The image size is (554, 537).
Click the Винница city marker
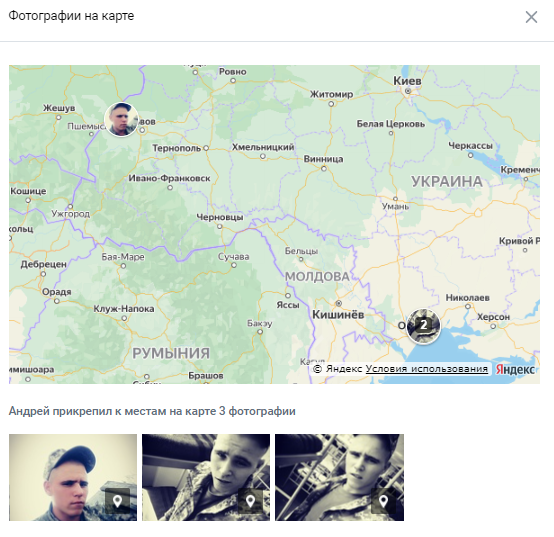click(324, 169)
